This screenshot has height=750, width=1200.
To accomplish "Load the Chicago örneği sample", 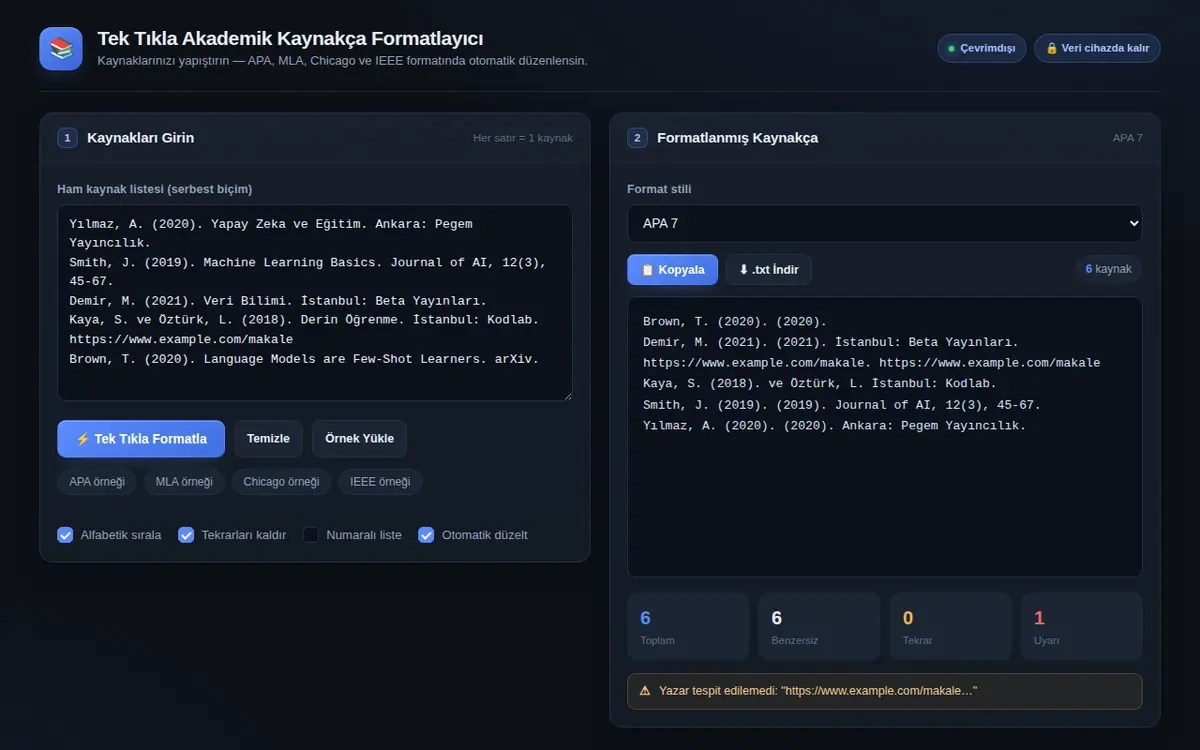I will (281, 482).
